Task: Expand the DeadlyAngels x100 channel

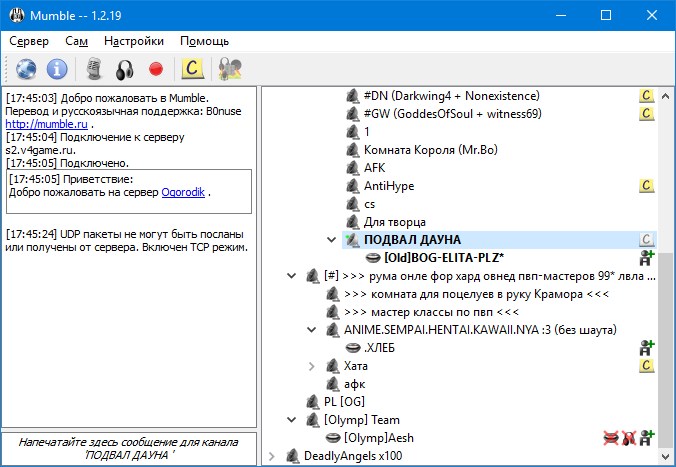Action: click(271, 456)
